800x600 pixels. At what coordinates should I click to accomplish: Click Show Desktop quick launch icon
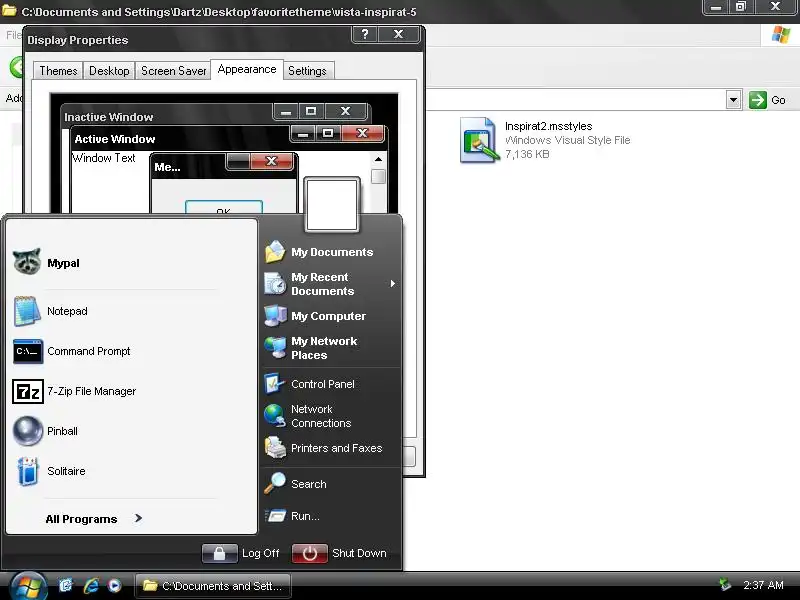click(x=66, y=585)
